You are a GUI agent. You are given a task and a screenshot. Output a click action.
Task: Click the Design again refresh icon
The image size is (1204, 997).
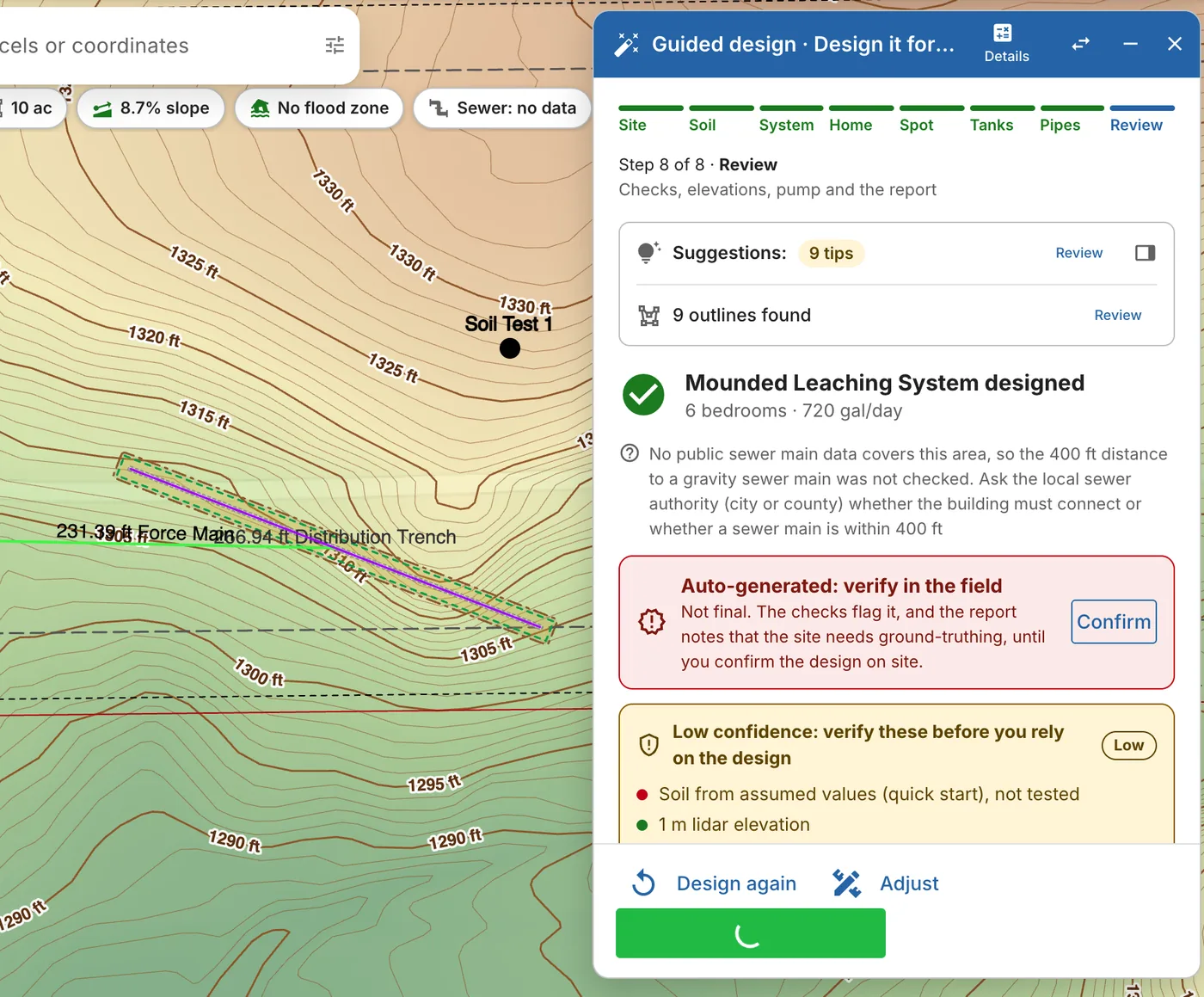643,883
